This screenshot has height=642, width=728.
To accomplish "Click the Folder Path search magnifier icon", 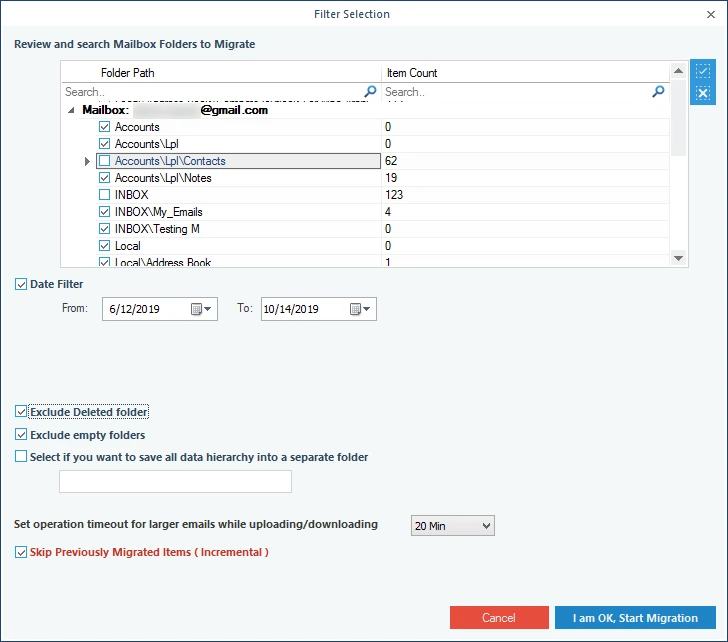I will [370, 91].
